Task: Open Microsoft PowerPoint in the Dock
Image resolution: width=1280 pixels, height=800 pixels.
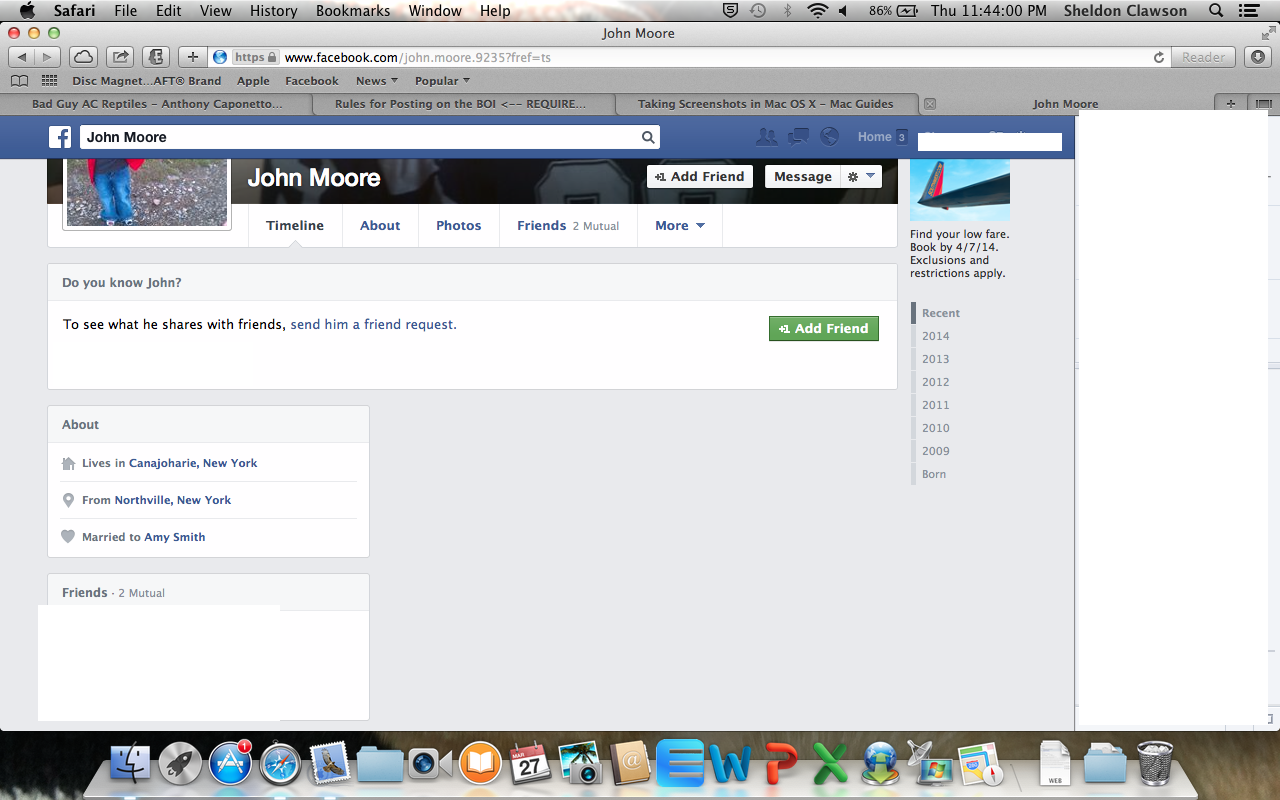Action: pos(780,765)
